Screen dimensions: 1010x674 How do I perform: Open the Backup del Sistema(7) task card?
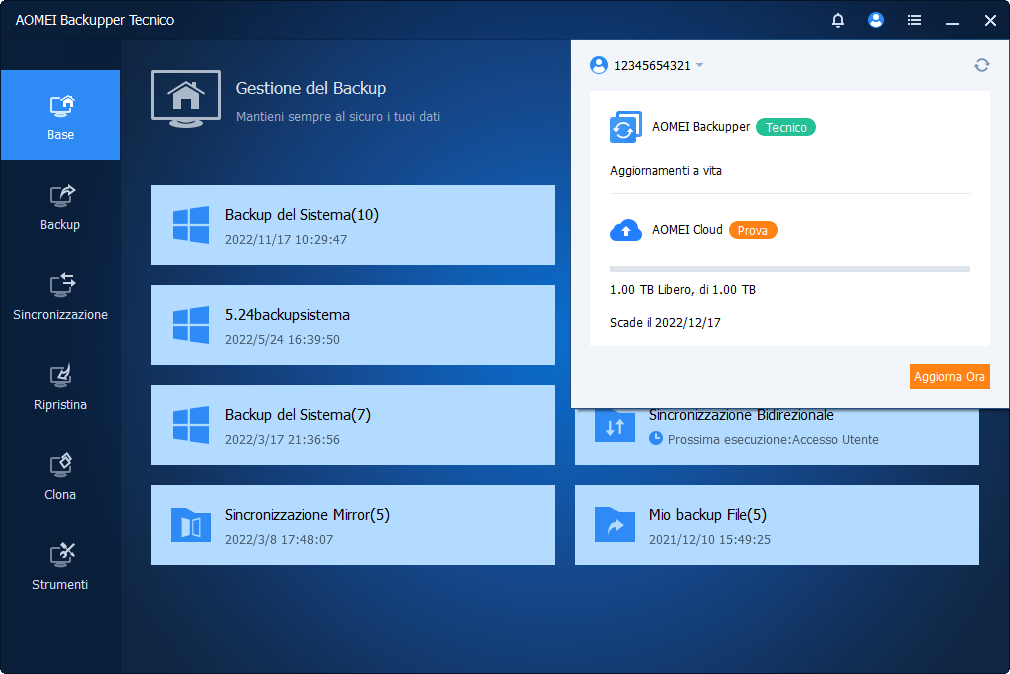tap(352, 425)
